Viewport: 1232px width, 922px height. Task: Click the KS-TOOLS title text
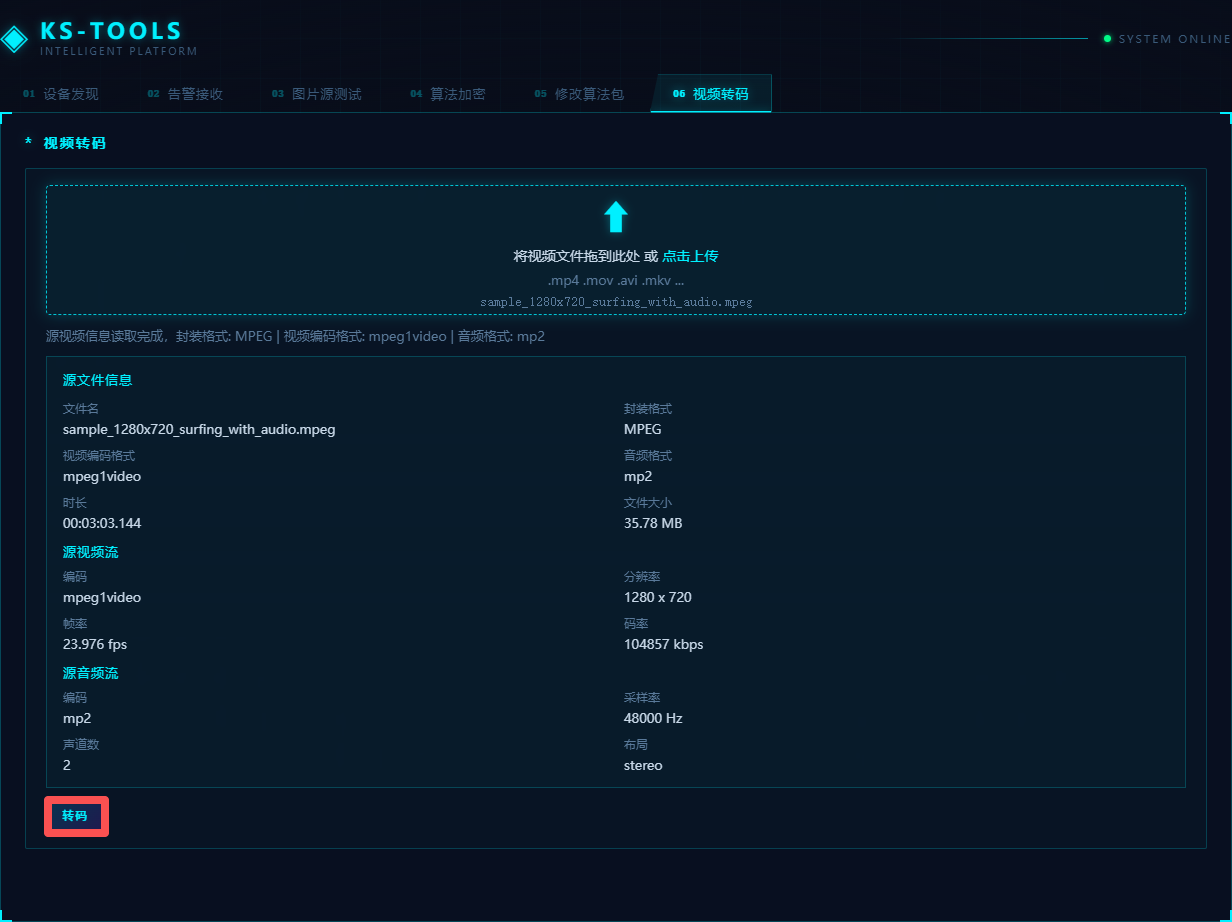click(111, 32)
